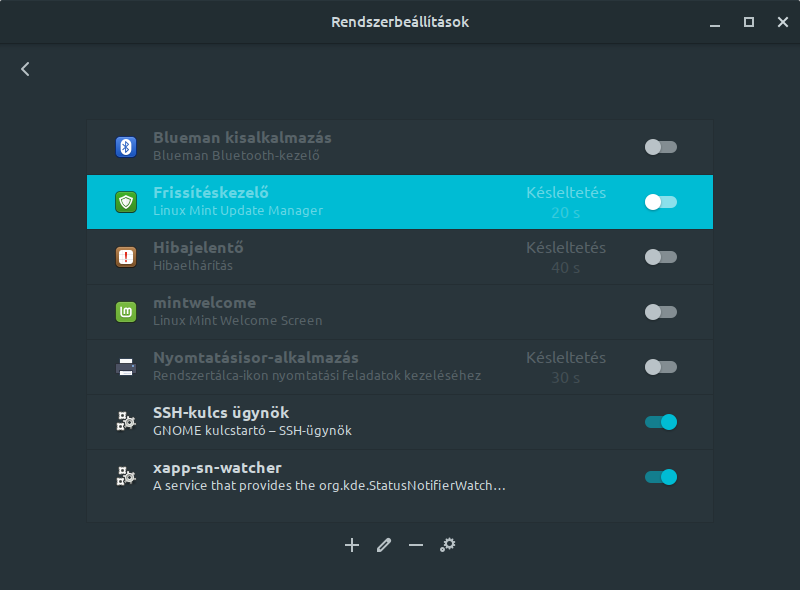The image size is (800, 590).
Task: Select the Blueman kisalkalmazás row title
Action: [x=242, y=138]
